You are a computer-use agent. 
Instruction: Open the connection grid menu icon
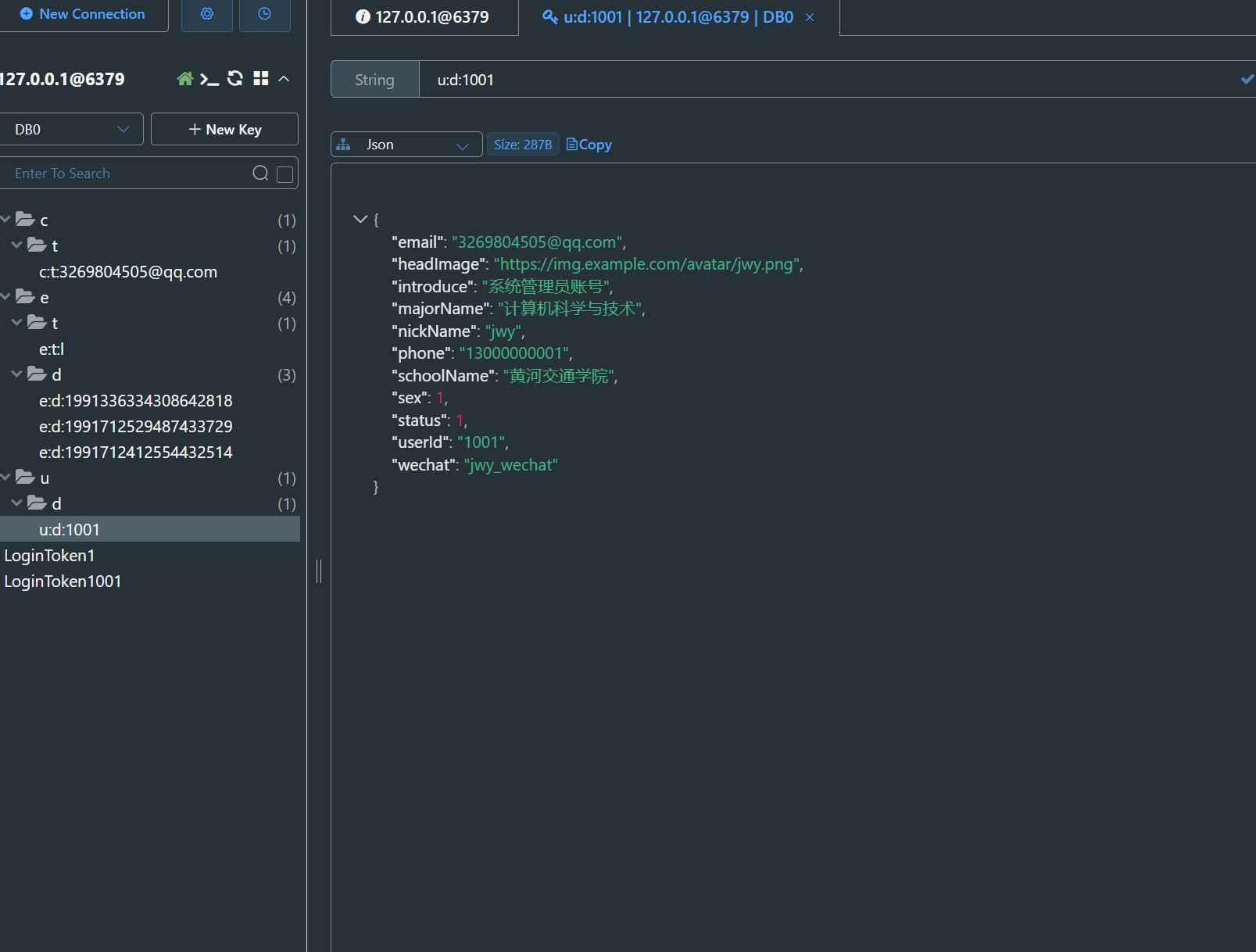tap(261, 78)
